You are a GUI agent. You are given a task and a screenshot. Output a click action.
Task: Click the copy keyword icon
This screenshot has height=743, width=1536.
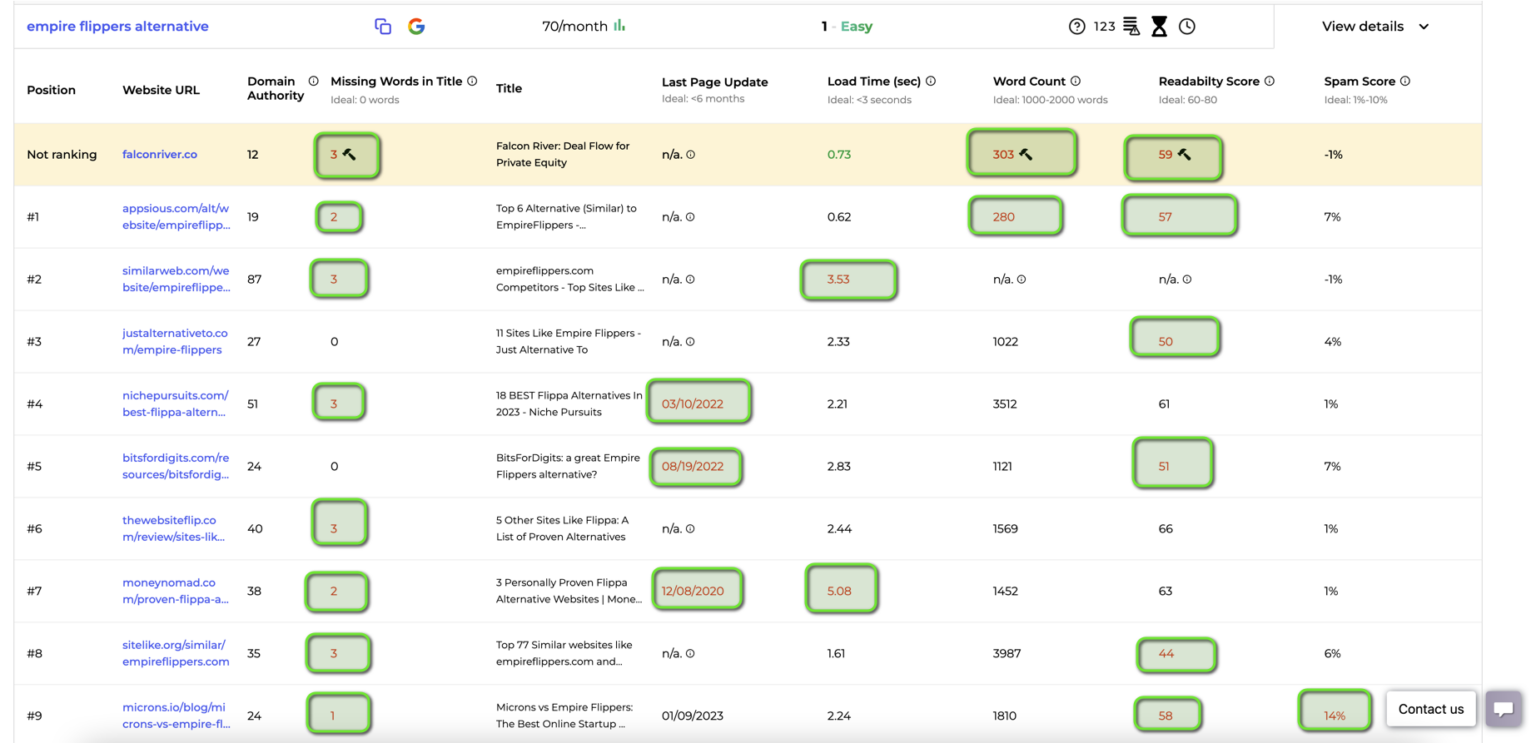pos(382,25)
